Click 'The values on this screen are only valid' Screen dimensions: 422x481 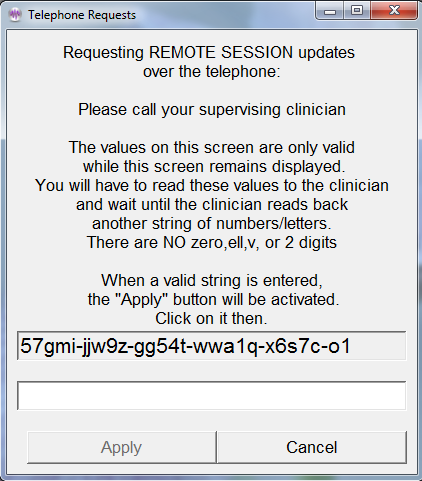[212, 147]
